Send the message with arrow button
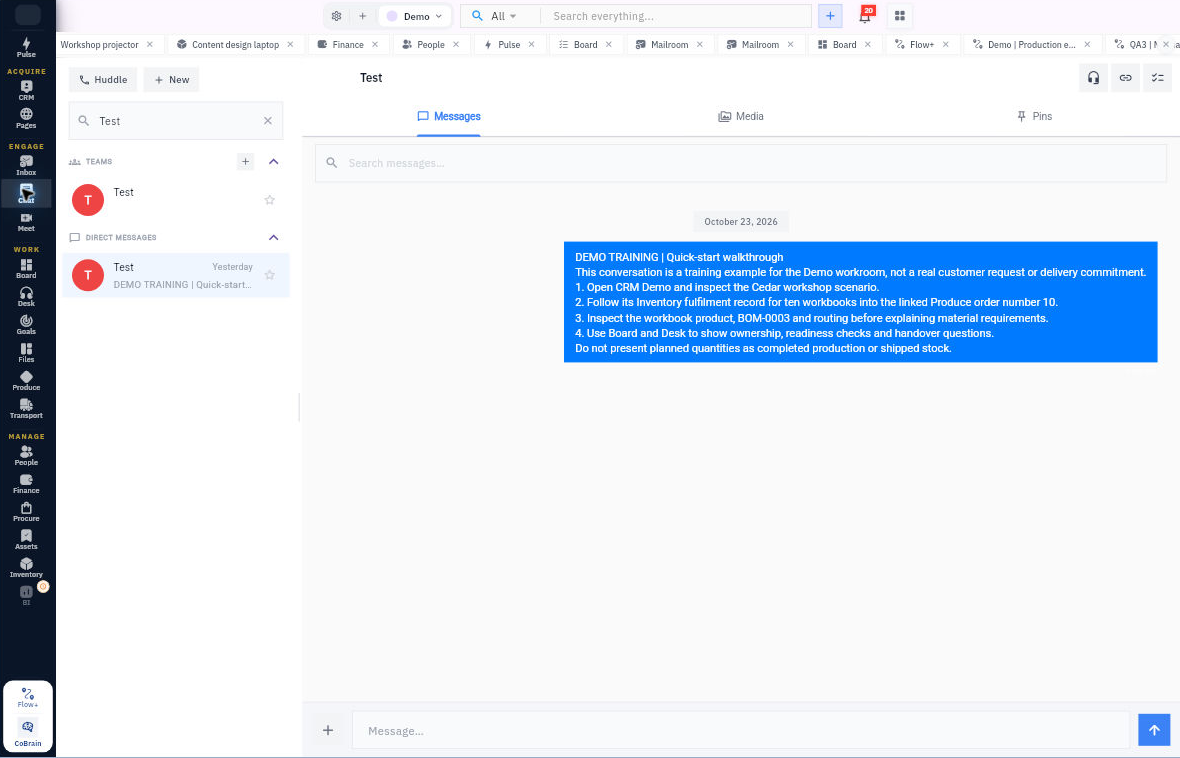The width and height of the screenshot is (1180, 758). [1154, 729]
